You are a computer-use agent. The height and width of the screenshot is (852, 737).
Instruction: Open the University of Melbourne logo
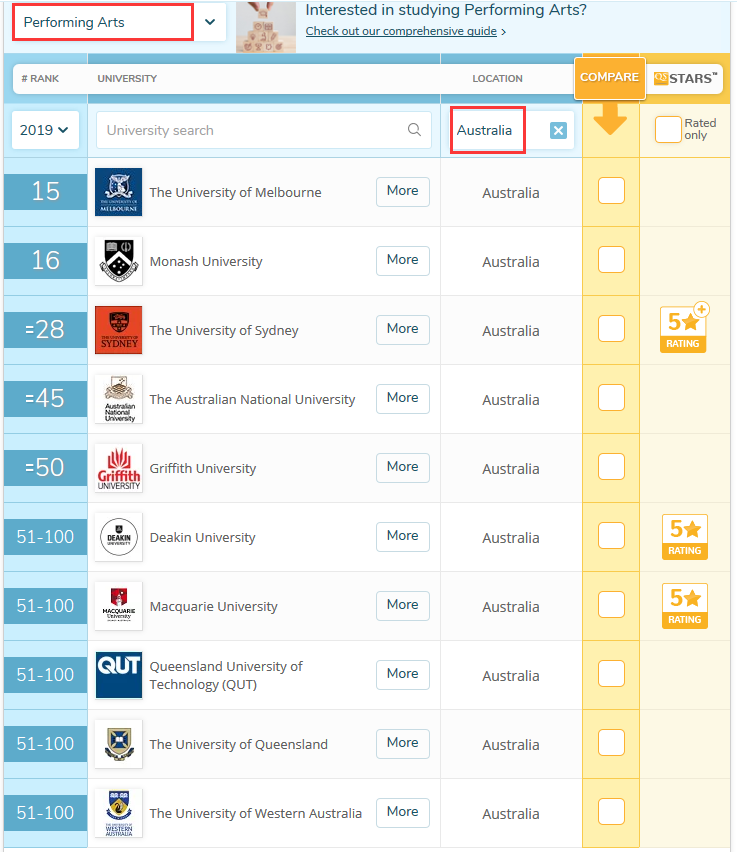coord(118,192)
